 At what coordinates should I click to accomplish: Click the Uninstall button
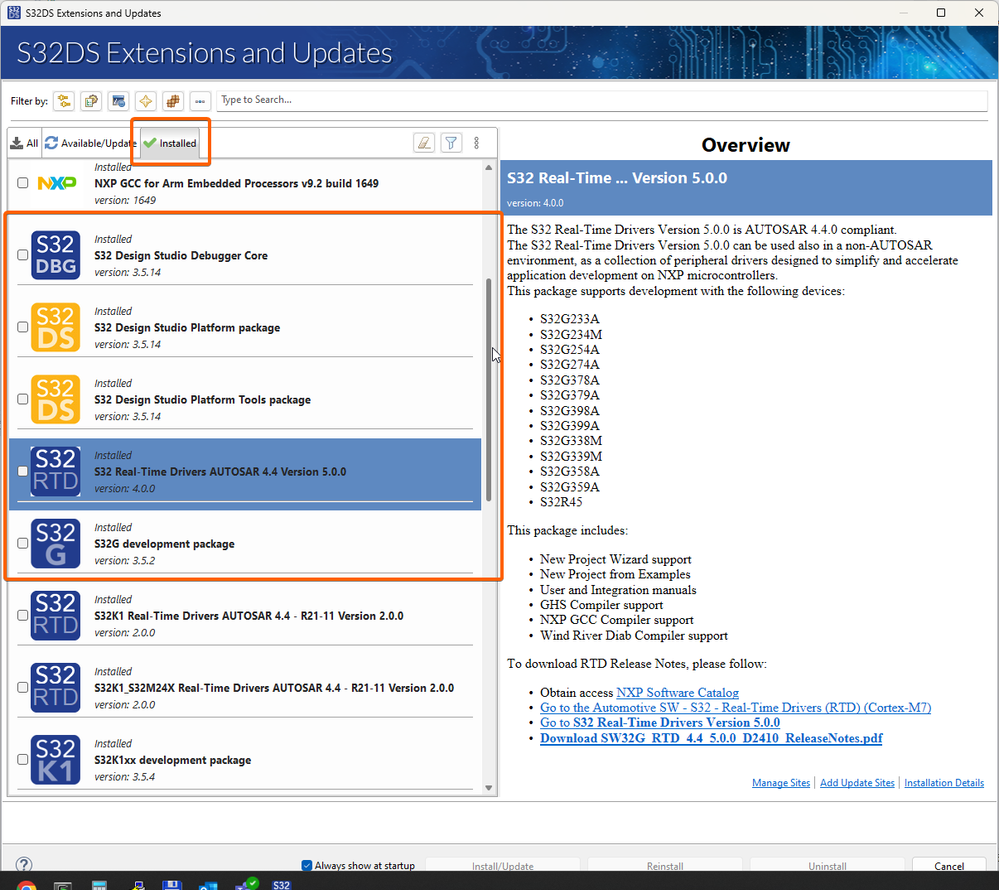coord(827,866)
